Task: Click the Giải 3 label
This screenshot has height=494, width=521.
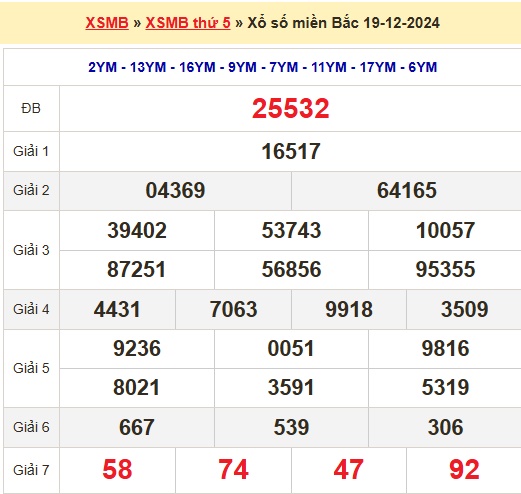Action: pos(31,250)
